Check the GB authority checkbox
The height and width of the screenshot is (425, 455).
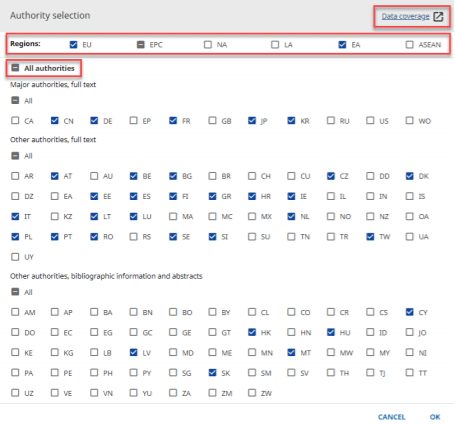(212, 120)
